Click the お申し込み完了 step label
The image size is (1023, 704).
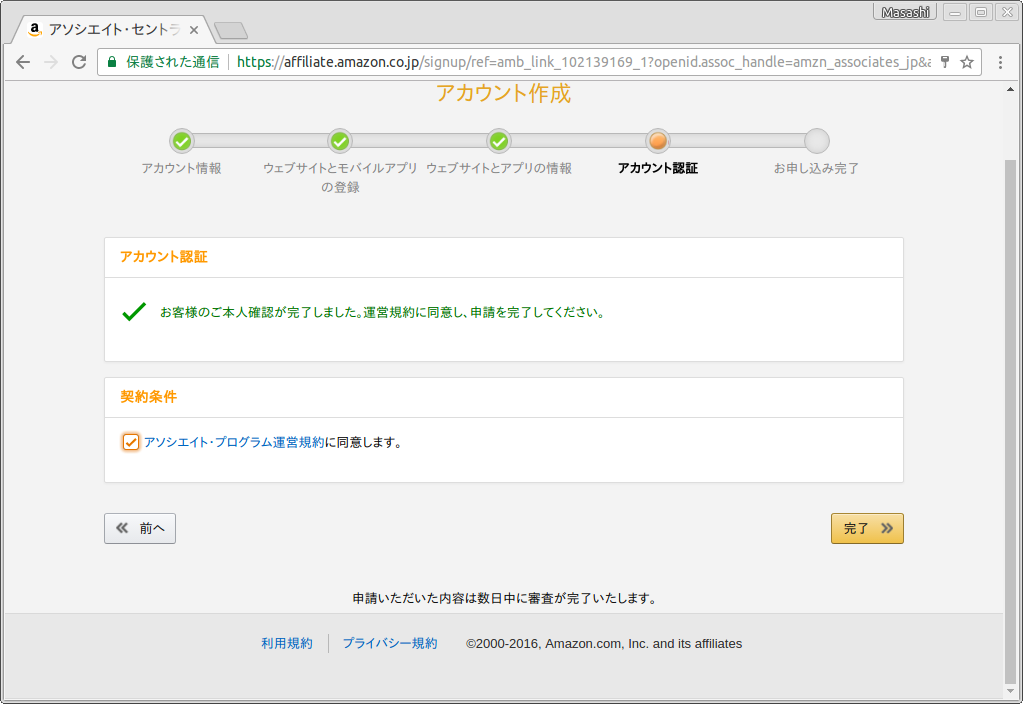tap(816, 168)
